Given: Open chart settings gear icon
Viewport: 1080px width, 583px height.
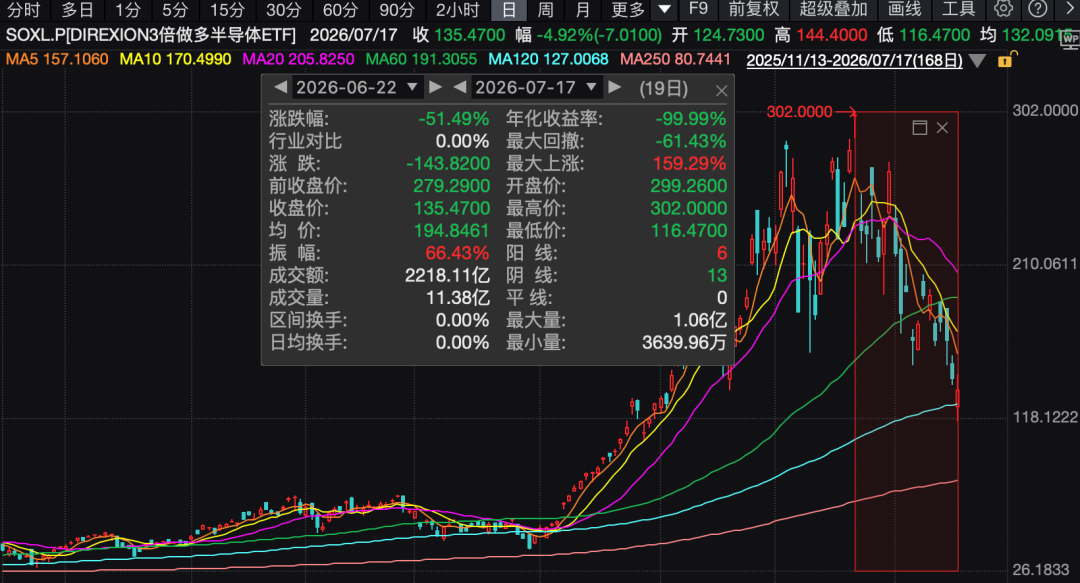Looking at the screenshot, I should tap(1004, 9).
